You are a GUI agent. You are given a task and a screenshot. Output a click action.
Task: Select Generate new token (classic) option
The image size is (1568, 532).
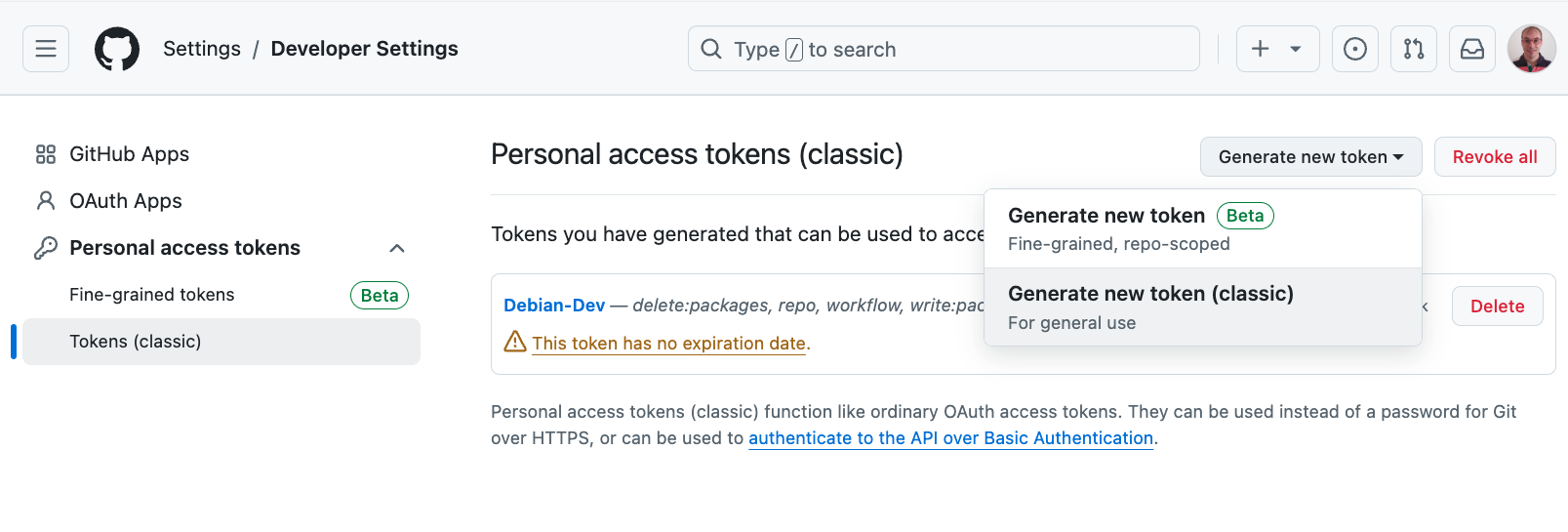(1202, 307)
